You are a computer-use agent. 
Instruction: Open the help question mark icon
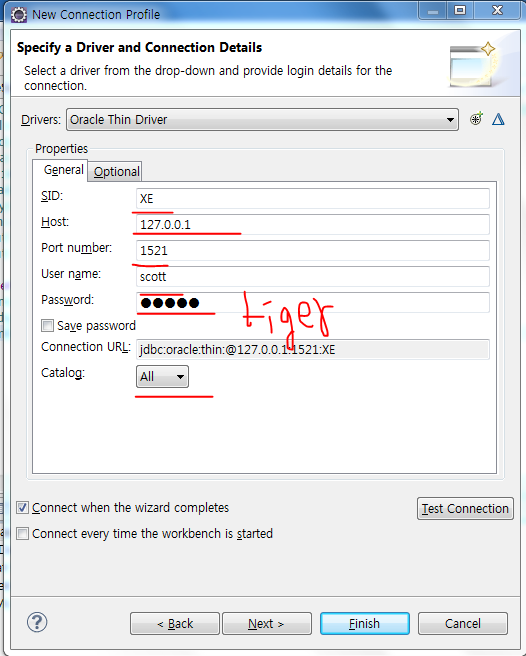pos(37,622)
